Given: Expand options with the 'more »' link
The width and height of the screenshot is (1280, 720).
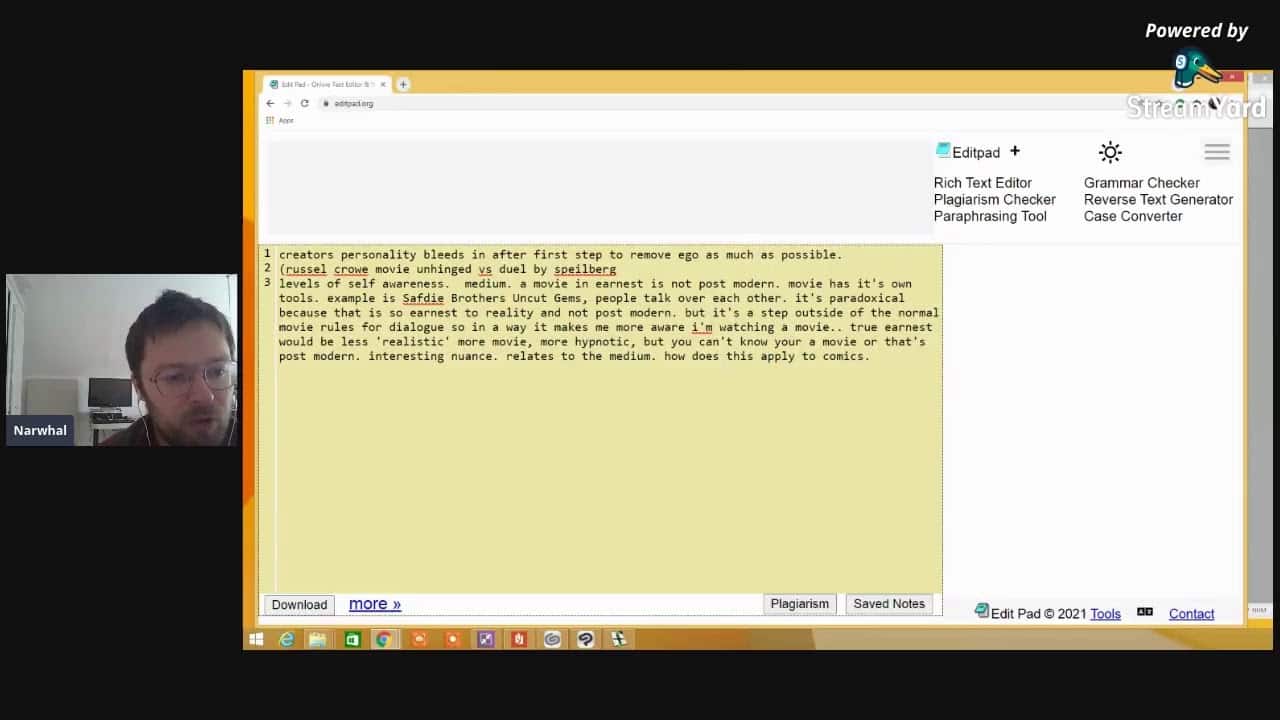Looking at the screenshot, I should (374, 604).
